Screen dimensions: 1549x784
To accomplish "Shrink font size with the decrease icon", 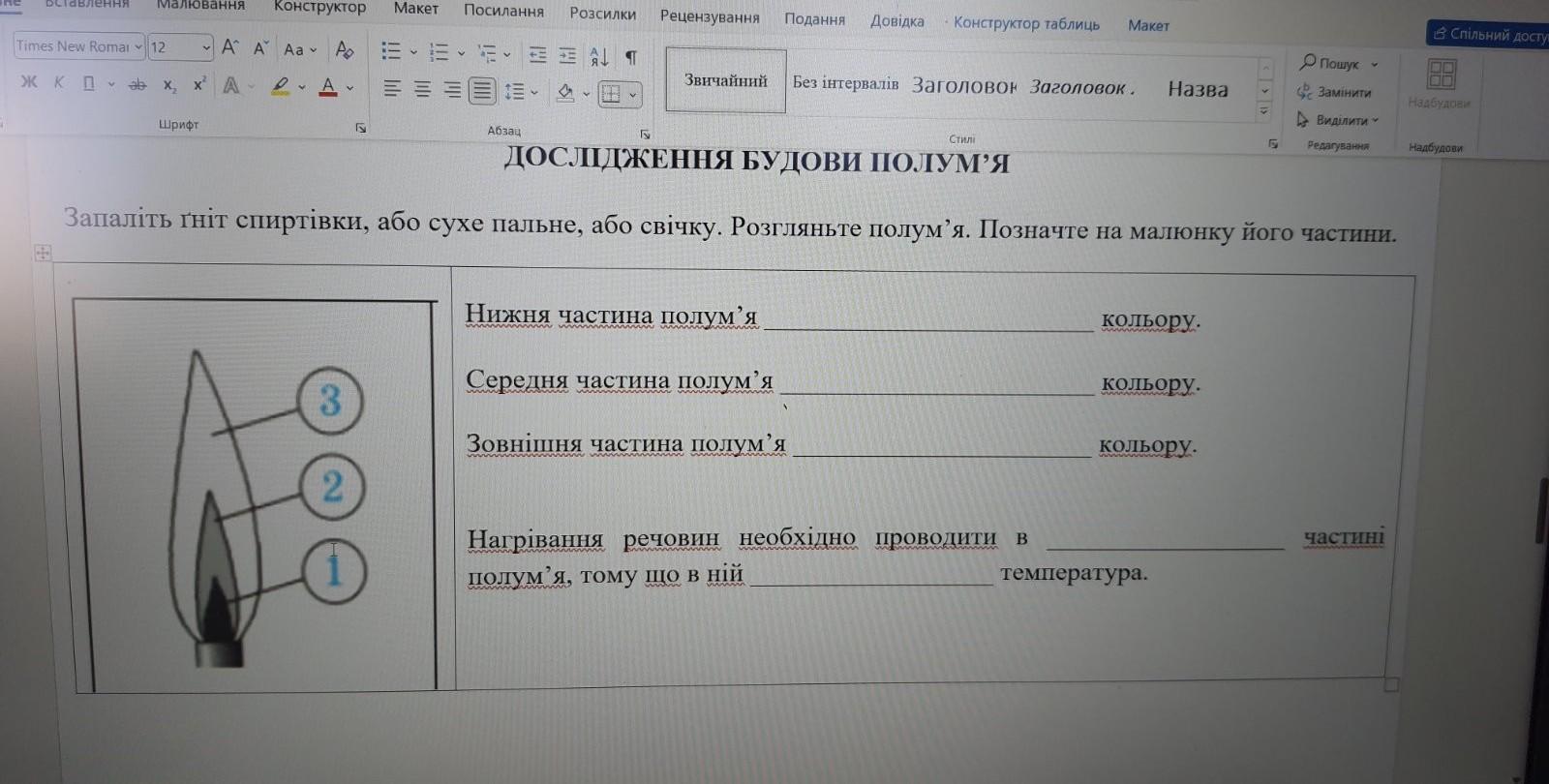I will (x=260, y=47).
